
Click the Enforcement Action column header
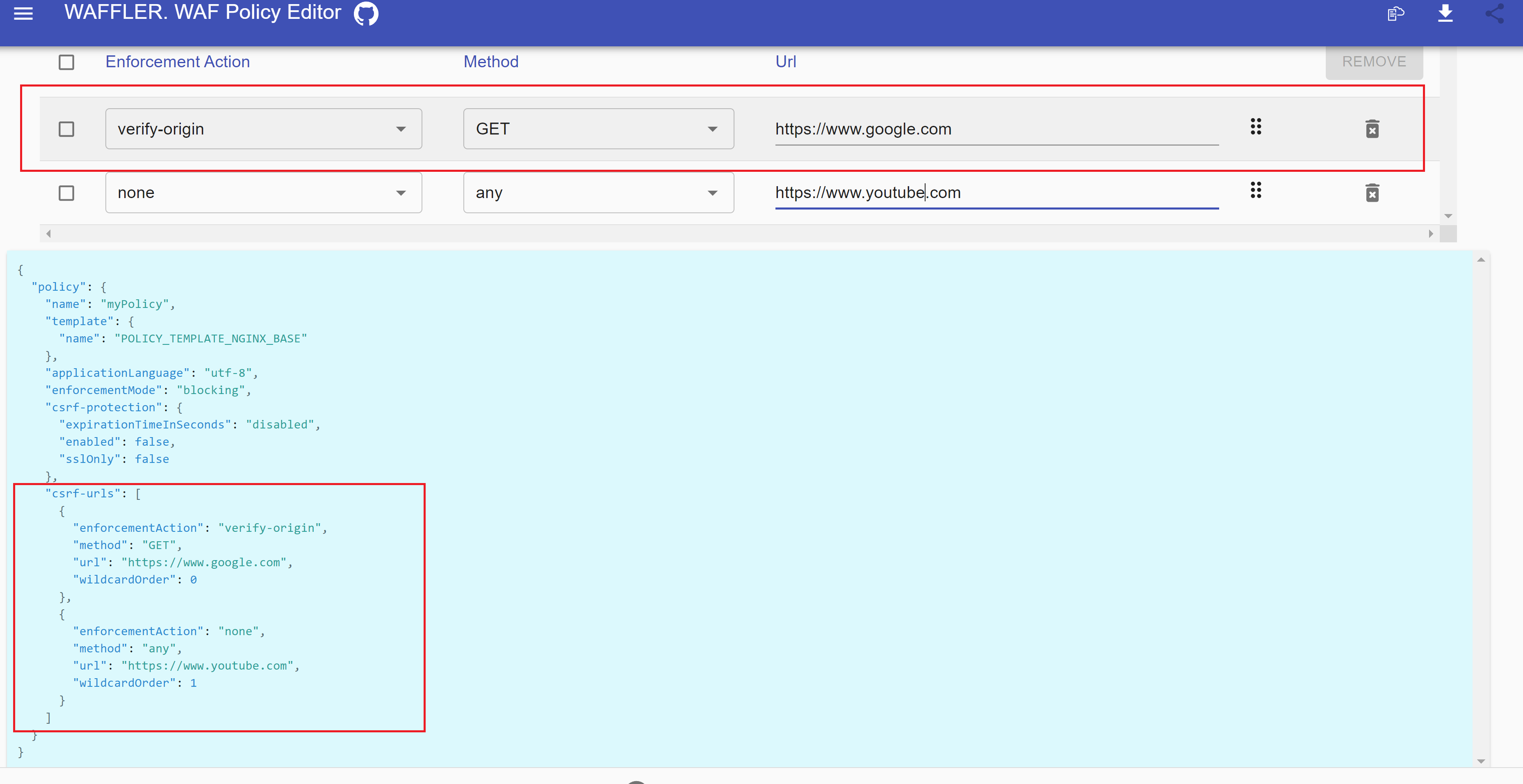[x=177, y=62]
